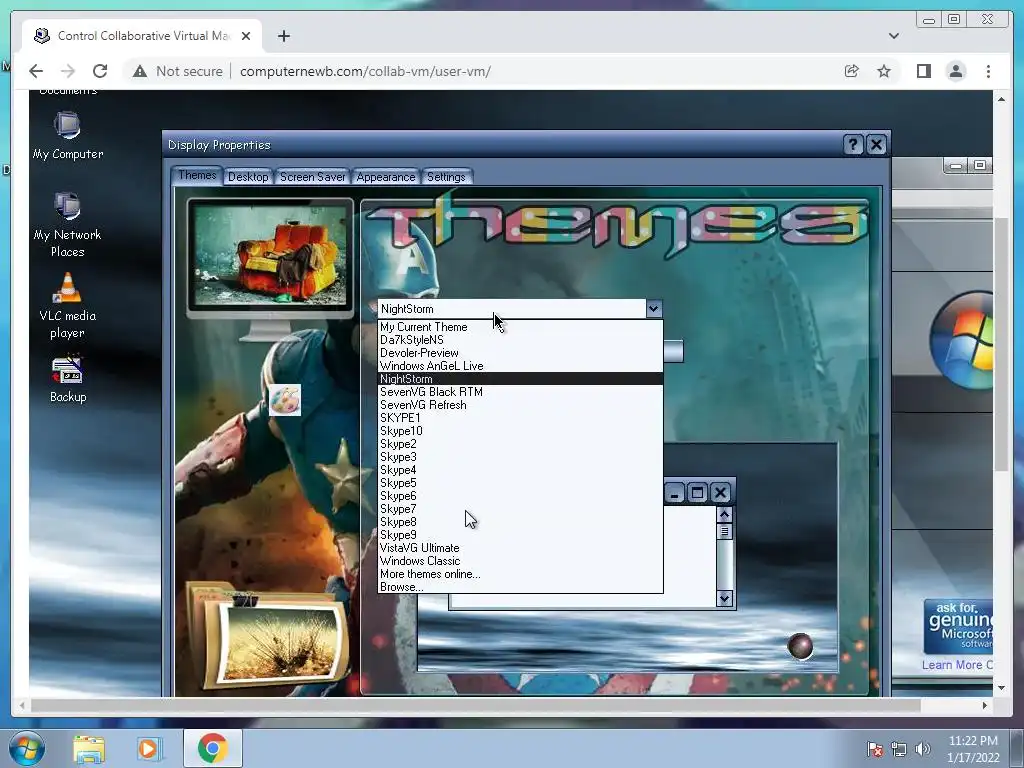Open File Explorer from taskbar
The image size is (1024, 768).
tap(89, 749)
